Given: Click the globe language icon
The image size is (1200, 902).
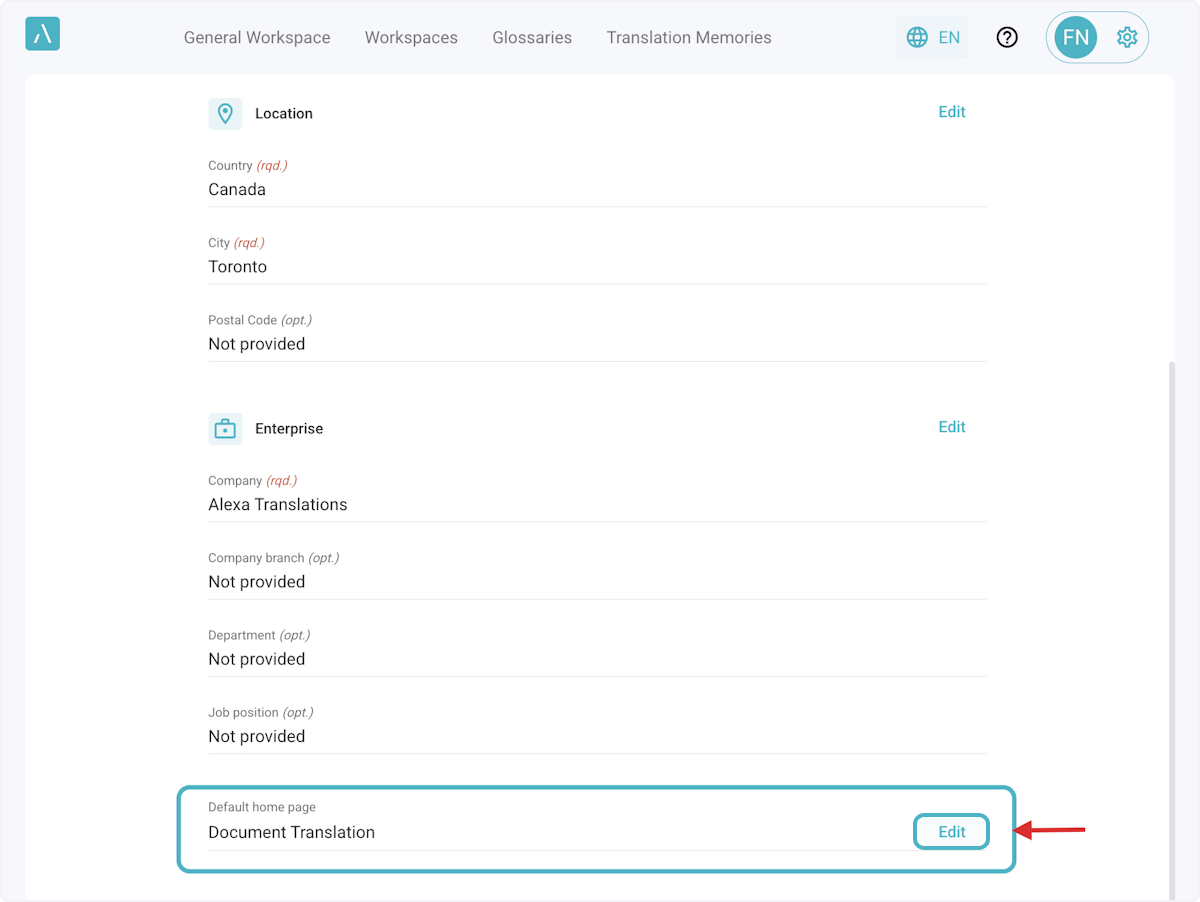Looking at the screenshot, I should point(917,38).
